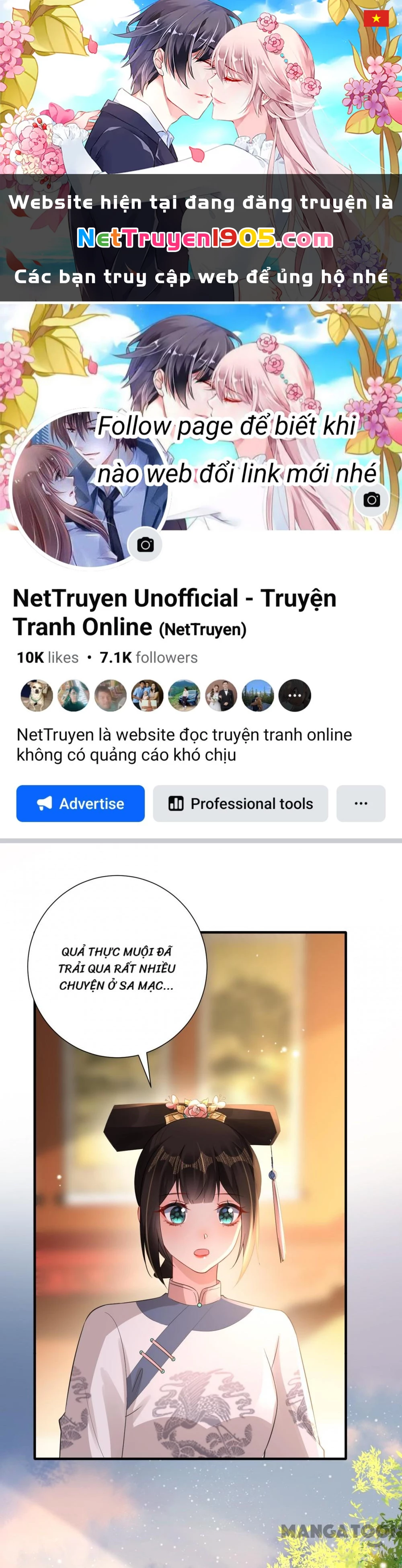Image resolution: width=402 pixels, height=1568 pixels.
Task: Click the cover photo camera icon
Action: [x=371, y=500]
